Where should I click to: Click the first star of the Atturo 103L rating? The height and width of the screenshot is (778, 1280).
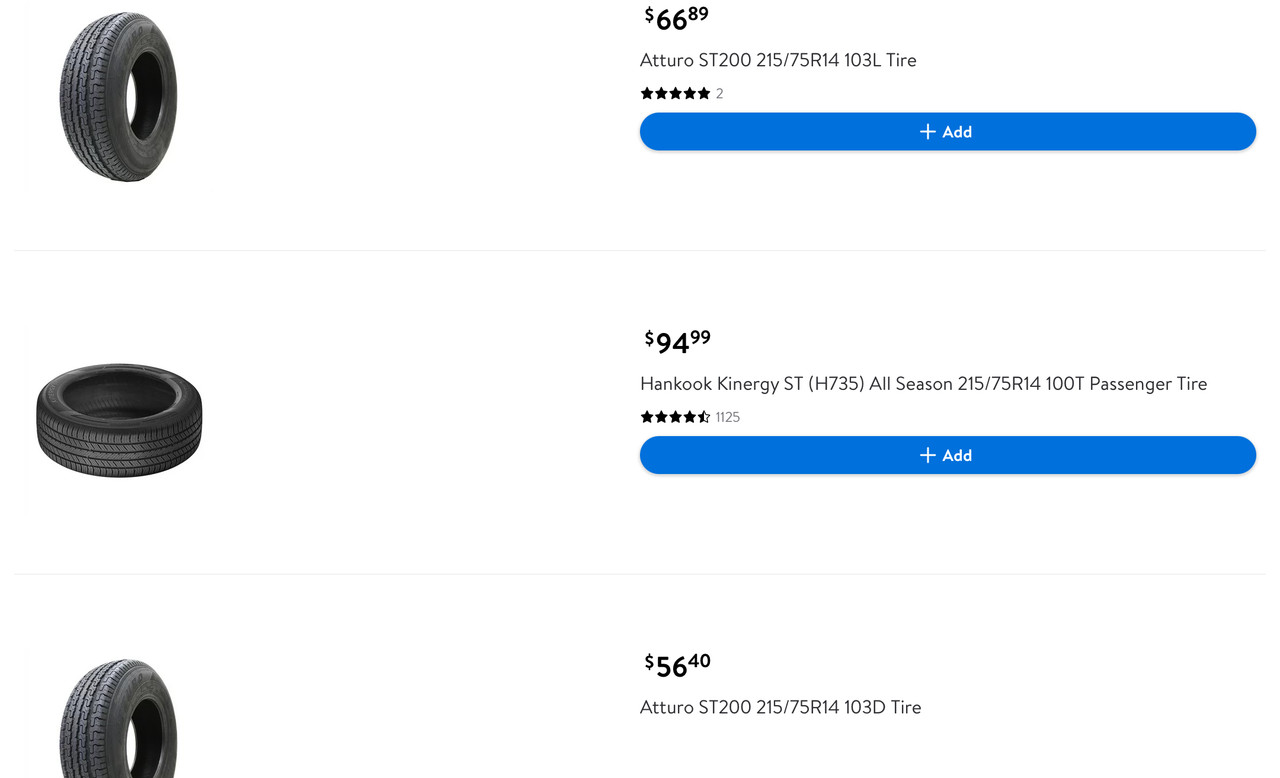click(x=648, y=93)
